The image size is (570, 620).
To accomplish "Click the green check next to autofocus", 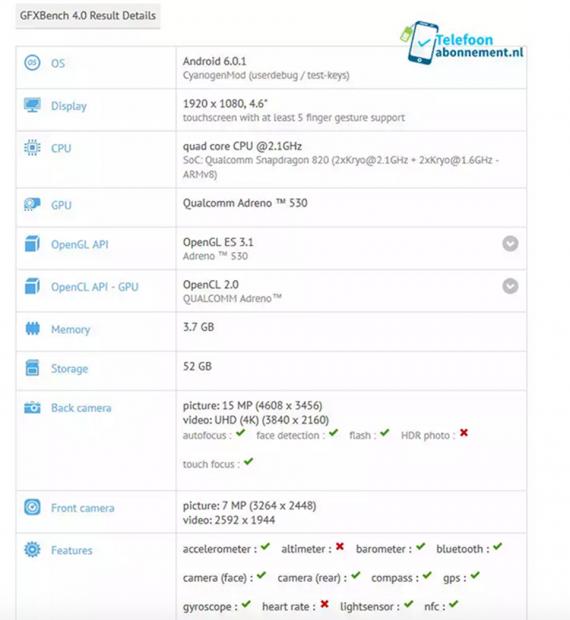I will point(241,433).
